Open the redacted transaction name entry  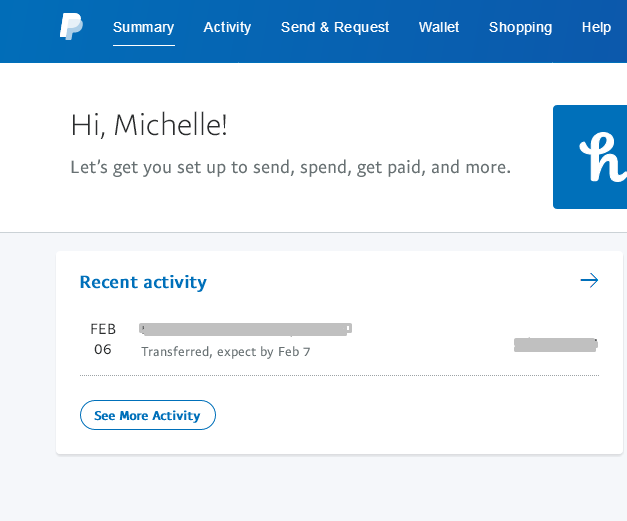pyautogui.click(x=245, y=328)
